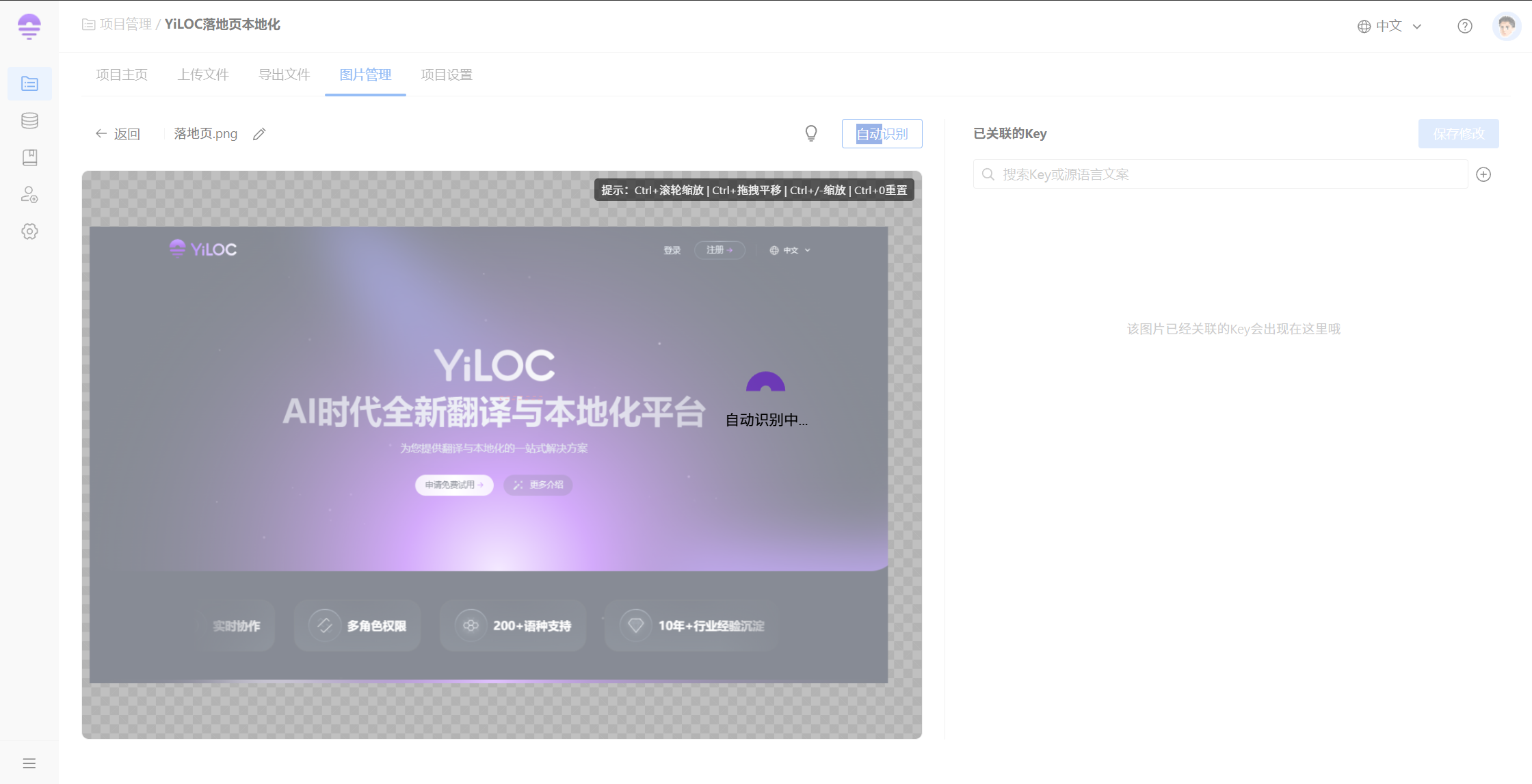Collapse sidebar using hamburger menu icon
The image size is (1532, 784).
29,763
